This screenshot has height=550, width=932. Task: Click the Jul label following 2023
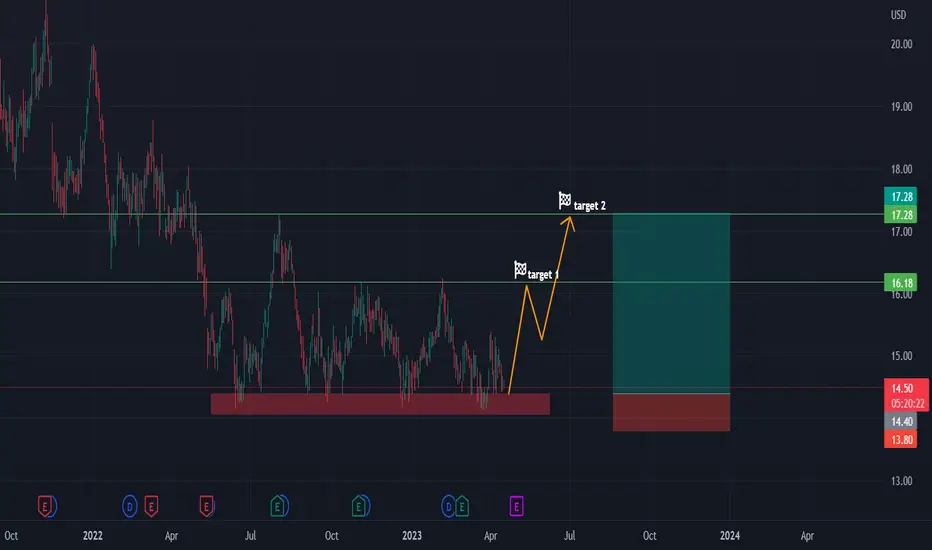click(569, 536)
